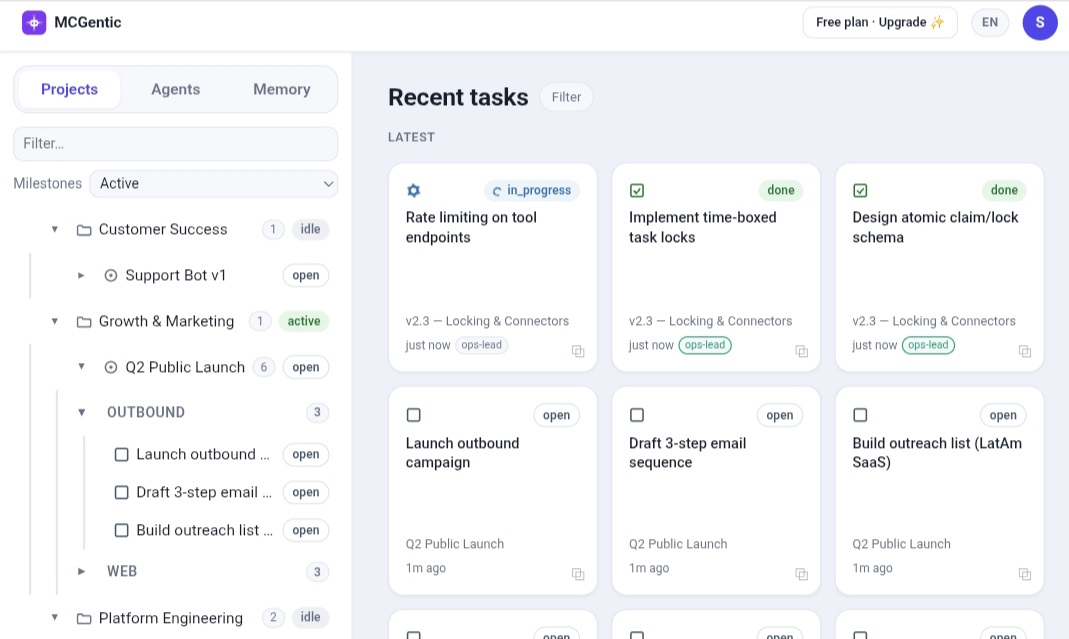1069x639 pixels.
Task: Select Growth & Marketing in the project tree
Action: 166,321
